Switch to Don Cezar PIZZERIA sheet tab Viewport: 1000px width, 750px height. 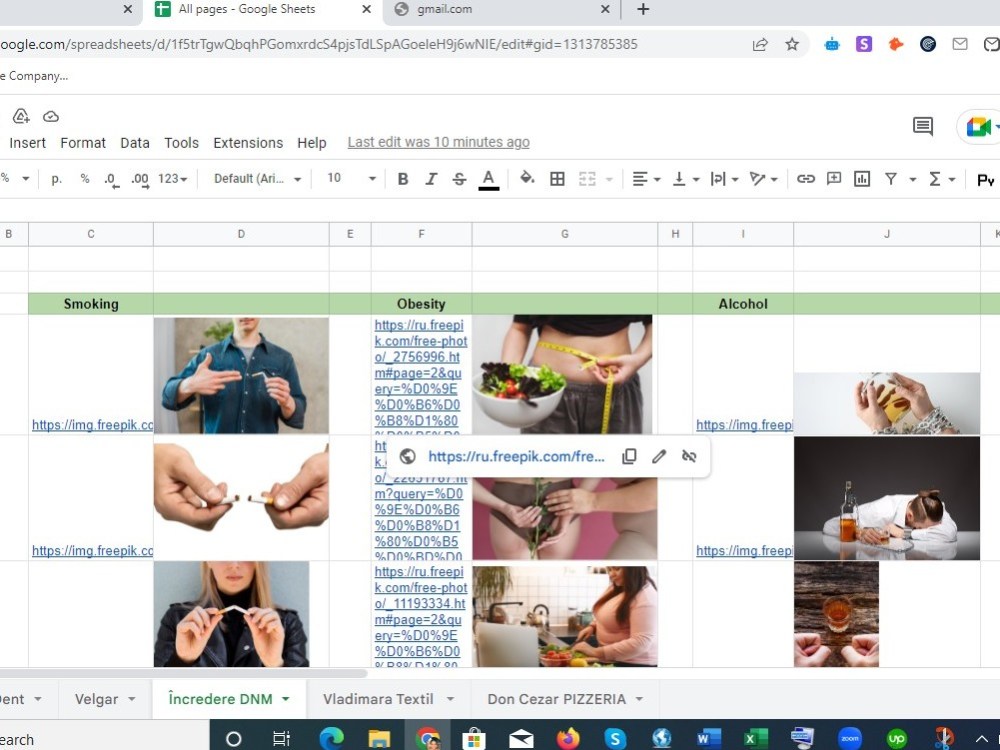coord(556,699)
